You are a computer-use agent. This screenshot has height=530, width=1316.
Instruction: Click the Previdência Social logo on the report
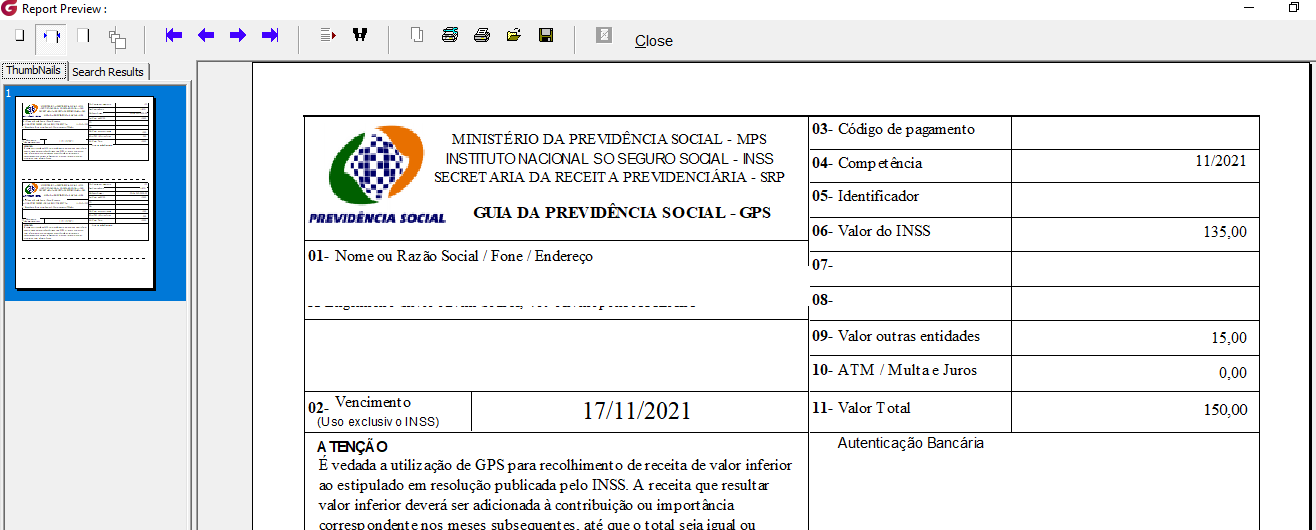pos(378,176)
